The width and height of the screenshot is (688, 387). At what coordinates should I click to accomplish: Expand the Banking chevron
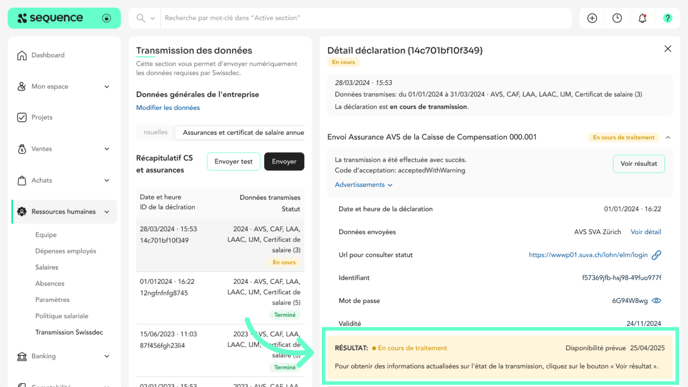point(107,356)
